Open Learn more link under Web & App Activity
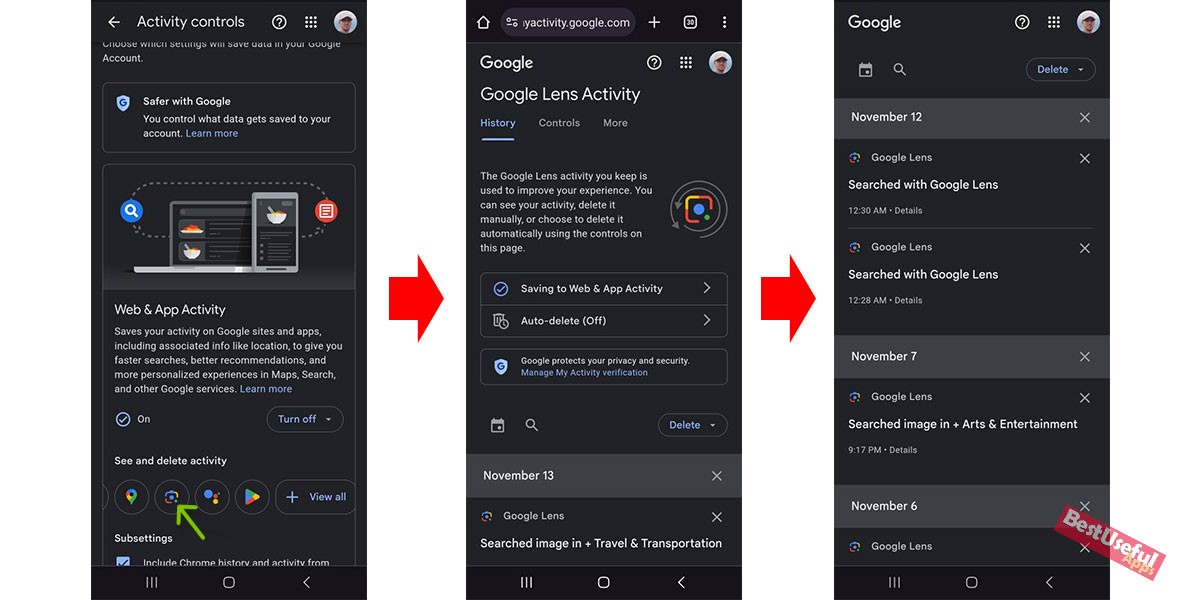The width and height of the screenshot is (1200, 600). pos(266,389)
